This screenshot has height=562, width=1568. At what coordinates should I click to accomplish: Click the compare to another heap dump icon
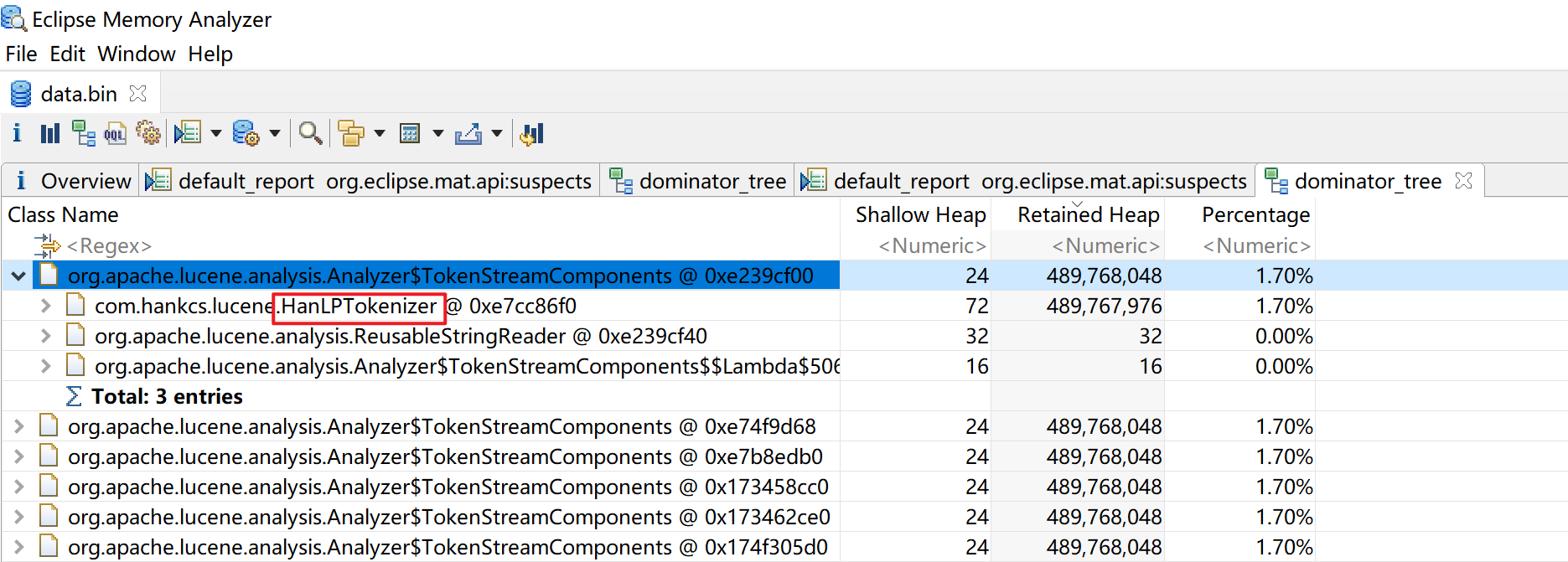tap(532, 133)
